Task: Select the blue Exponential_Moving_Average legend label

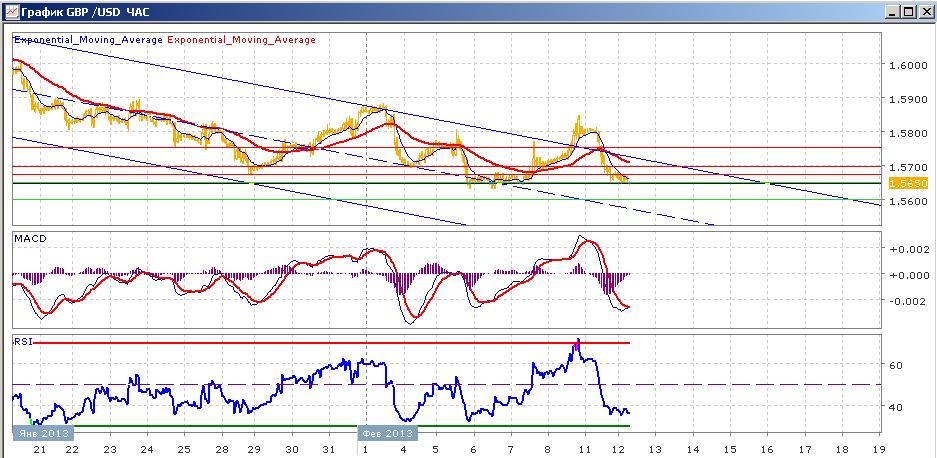Action: coord(88,39)
